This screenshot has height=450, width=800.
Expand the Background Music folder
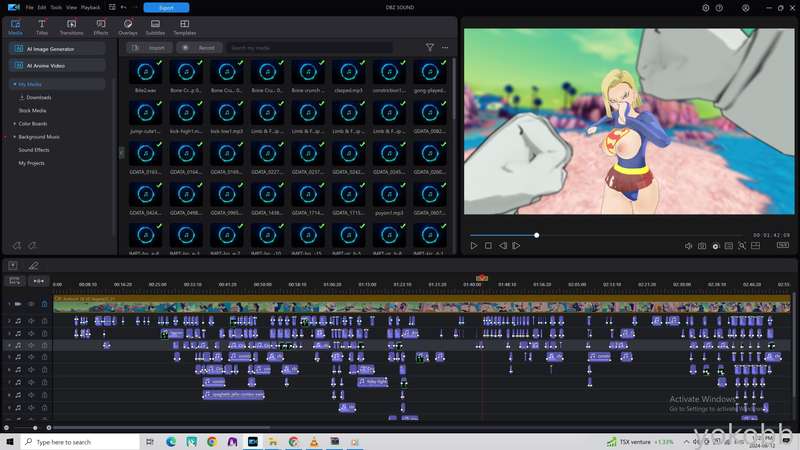(15, 136)
